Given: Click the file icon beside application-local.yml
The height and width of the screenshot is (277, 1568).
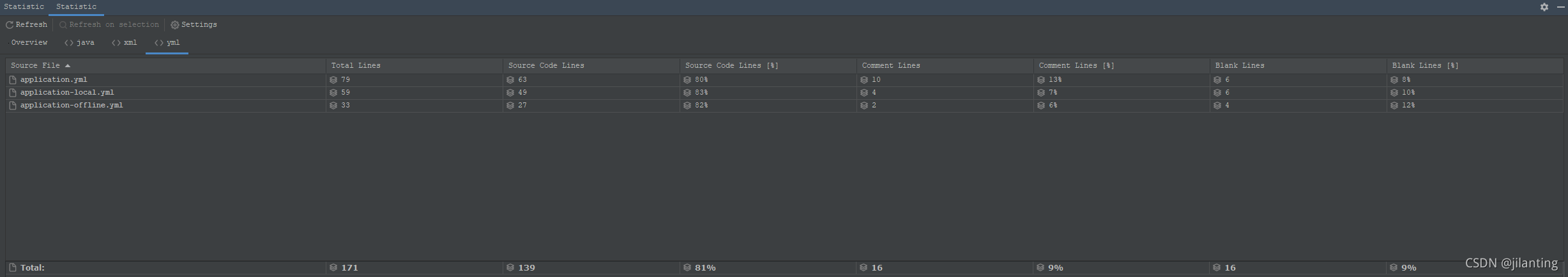Looking at the screenshot, I should (13, 93).
